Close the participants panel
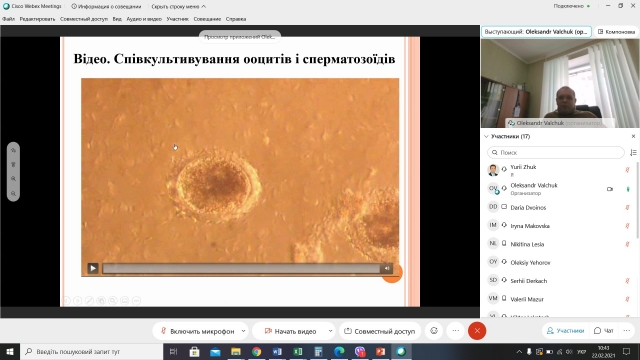The image size is (640, 360). tap(633, 136)
